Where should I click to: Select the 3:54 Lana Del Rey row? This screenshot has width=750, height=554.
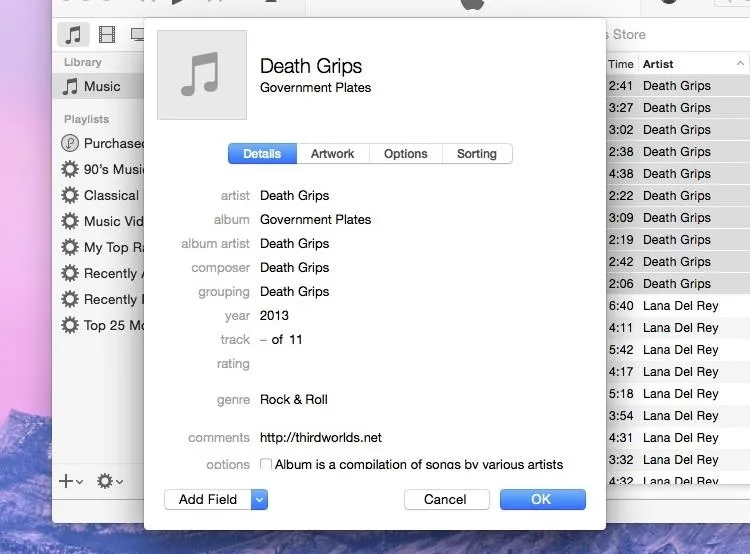click(x=678, y=416)
